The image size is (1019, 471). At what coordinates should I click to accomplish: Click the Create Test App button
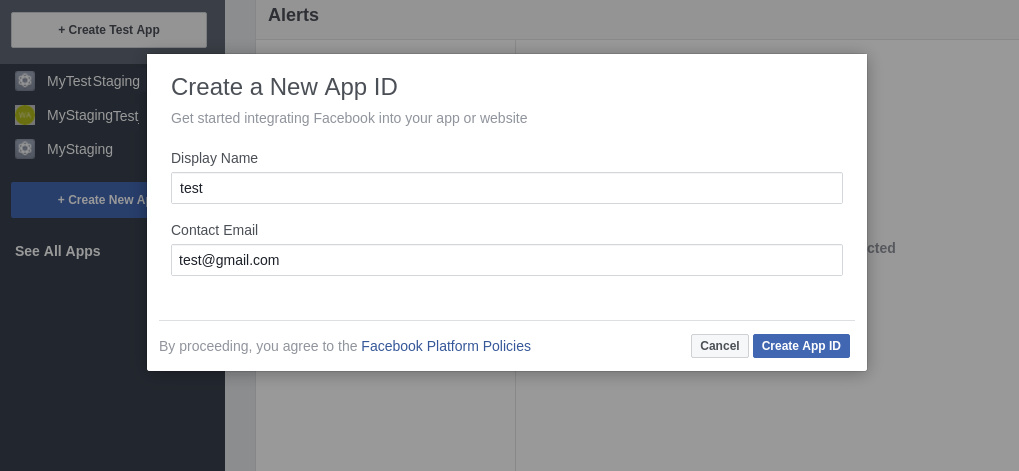pos(109,30)
